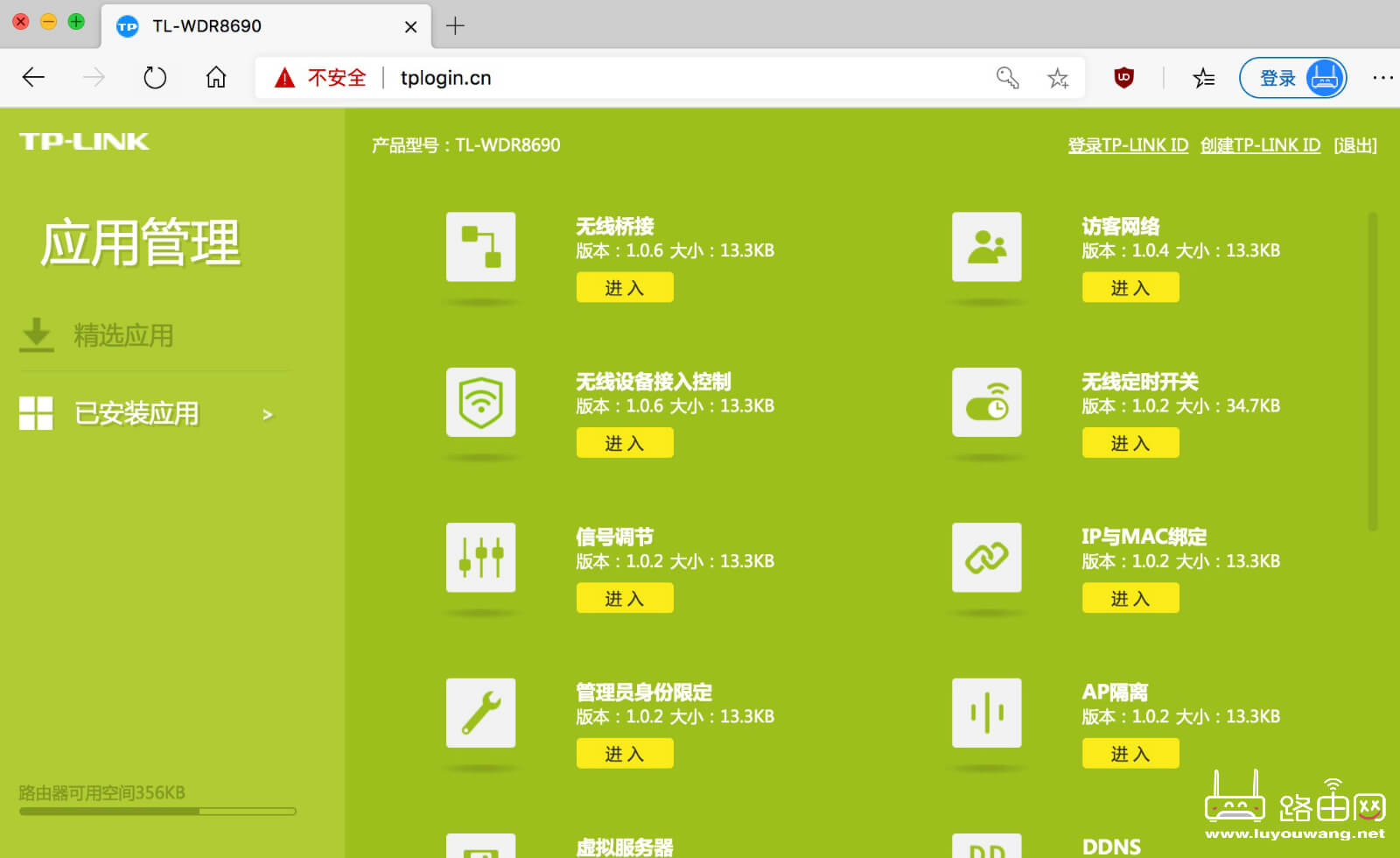This screenshot has width=1400, height=858.
Task: Select the 无线定时开关 clock-switch icon
Action: tap(986, 403)
